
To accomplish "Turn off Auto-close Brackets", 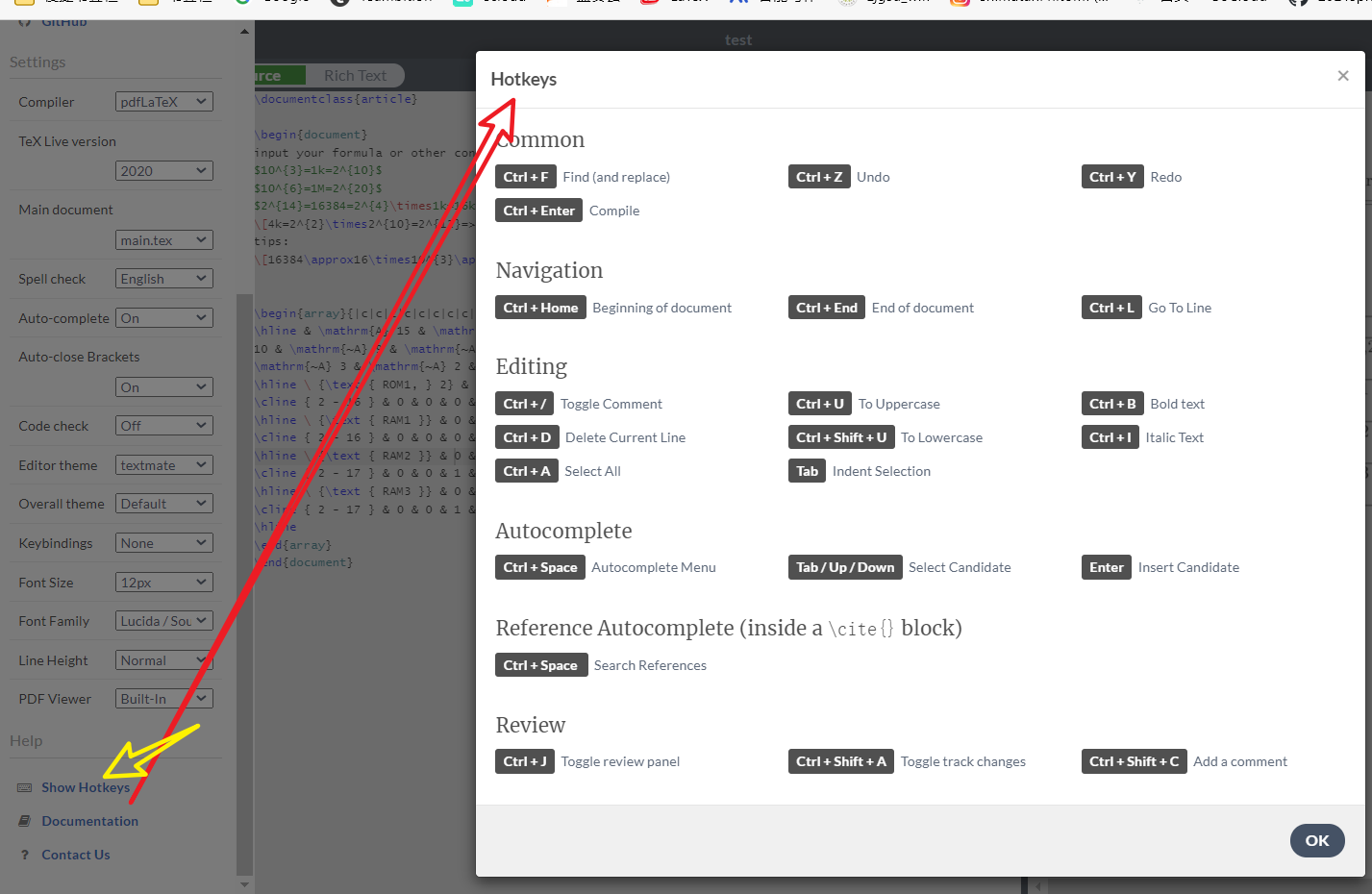I will point(163,386).
